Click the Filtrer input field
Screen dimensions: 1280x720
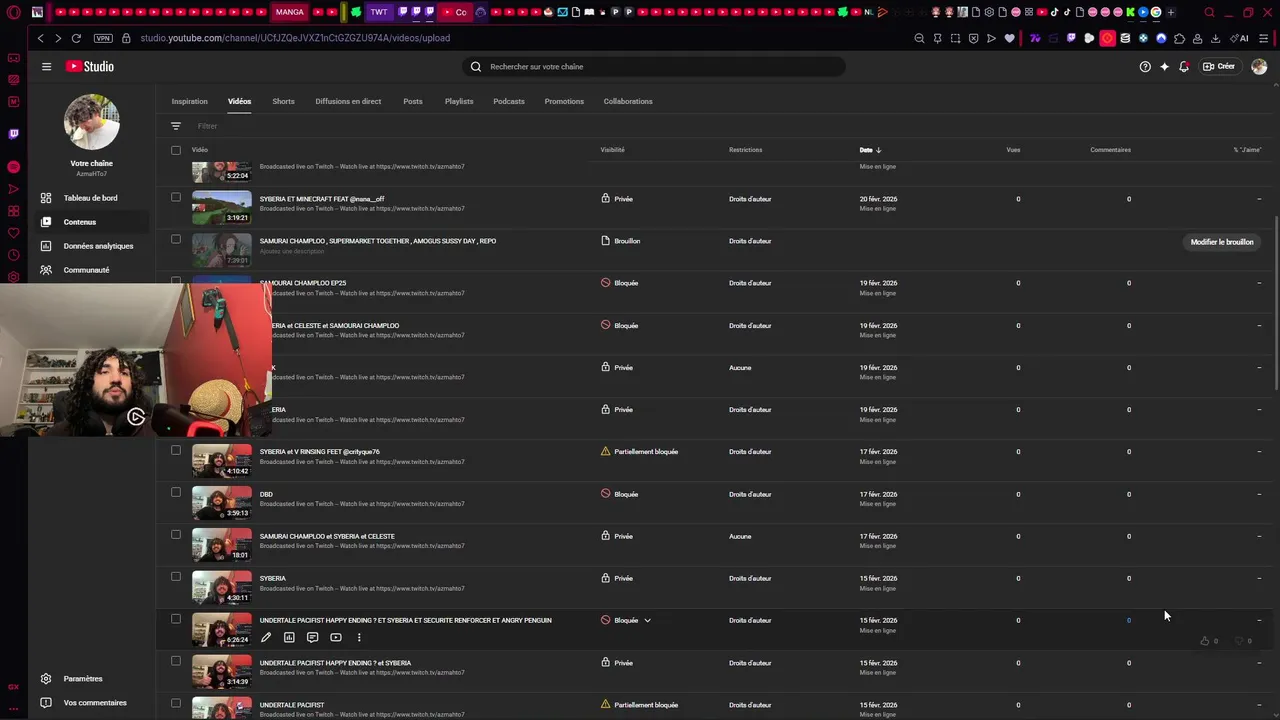tap(207, 126)
